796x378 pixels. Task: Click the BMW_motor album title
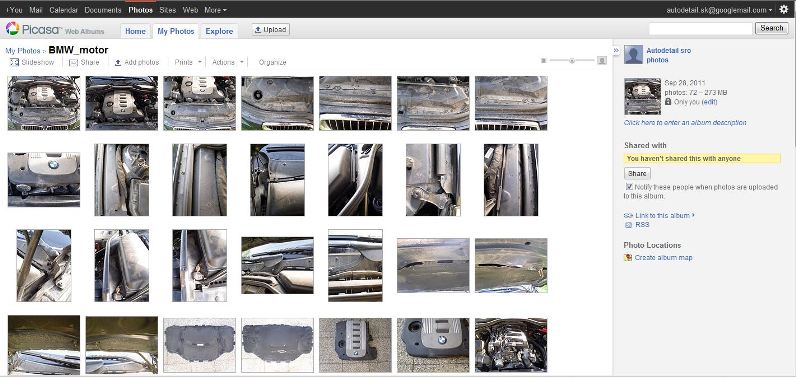pyautogui.click(x=78, y=50)
